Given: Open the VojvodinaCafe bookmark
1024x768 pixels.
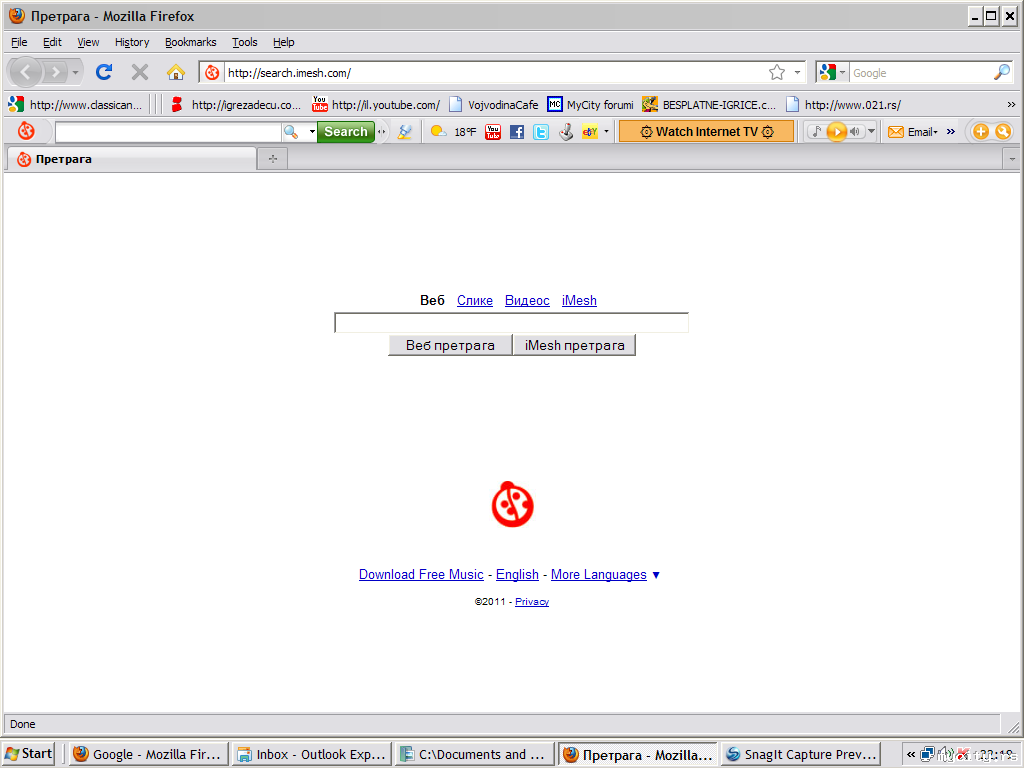Looking at the screenshot, I should 494,104.
